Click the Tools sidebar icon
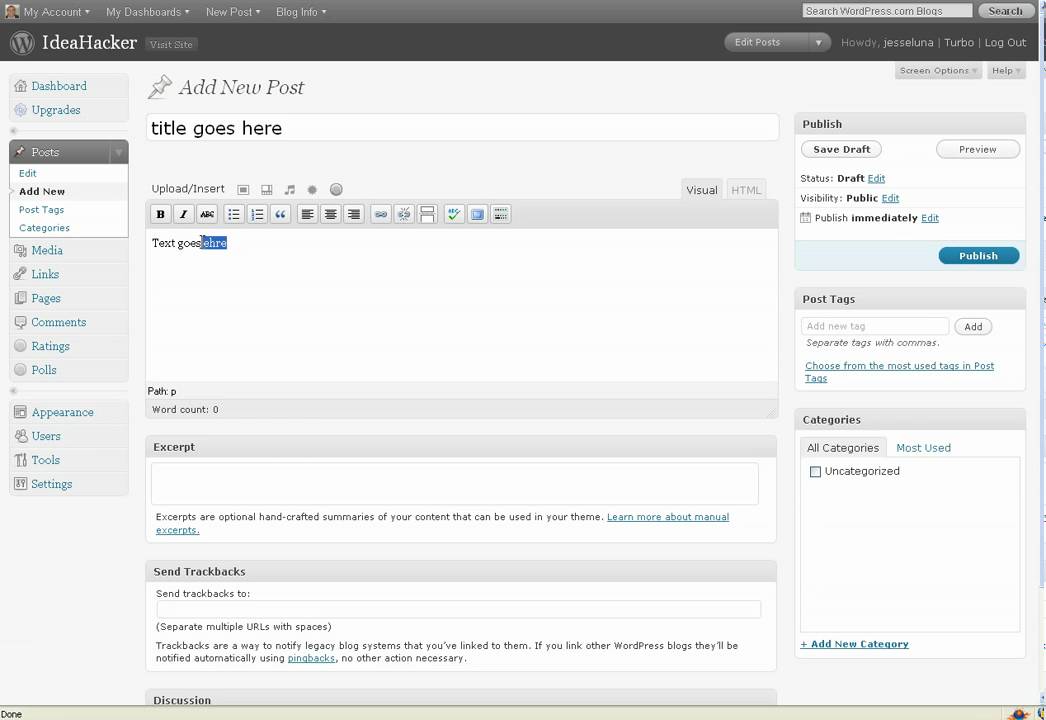 point(21,460)
